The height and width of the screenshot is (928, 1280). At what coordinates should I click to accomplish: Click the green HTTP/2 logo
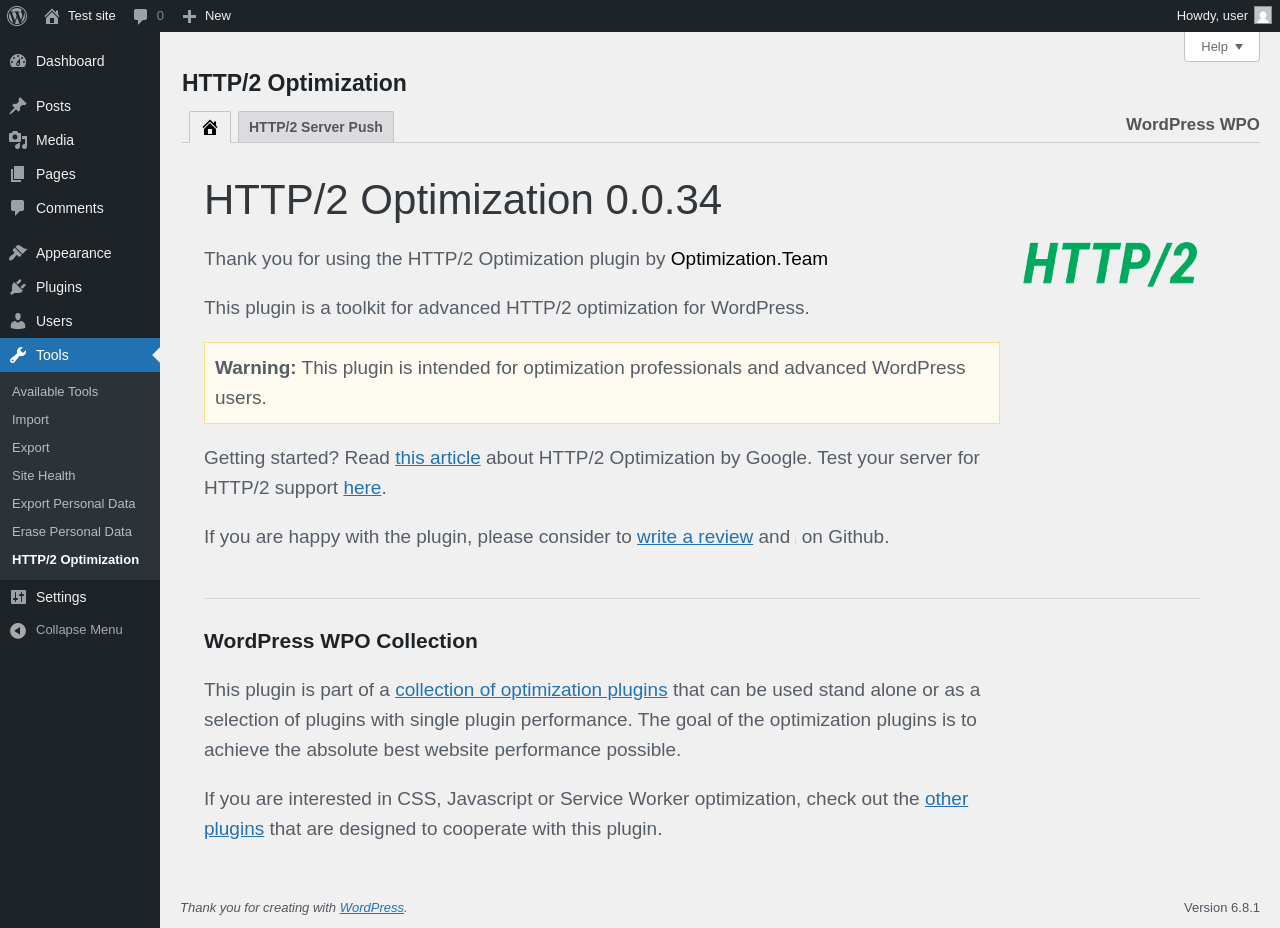[x=1110, y=264]
